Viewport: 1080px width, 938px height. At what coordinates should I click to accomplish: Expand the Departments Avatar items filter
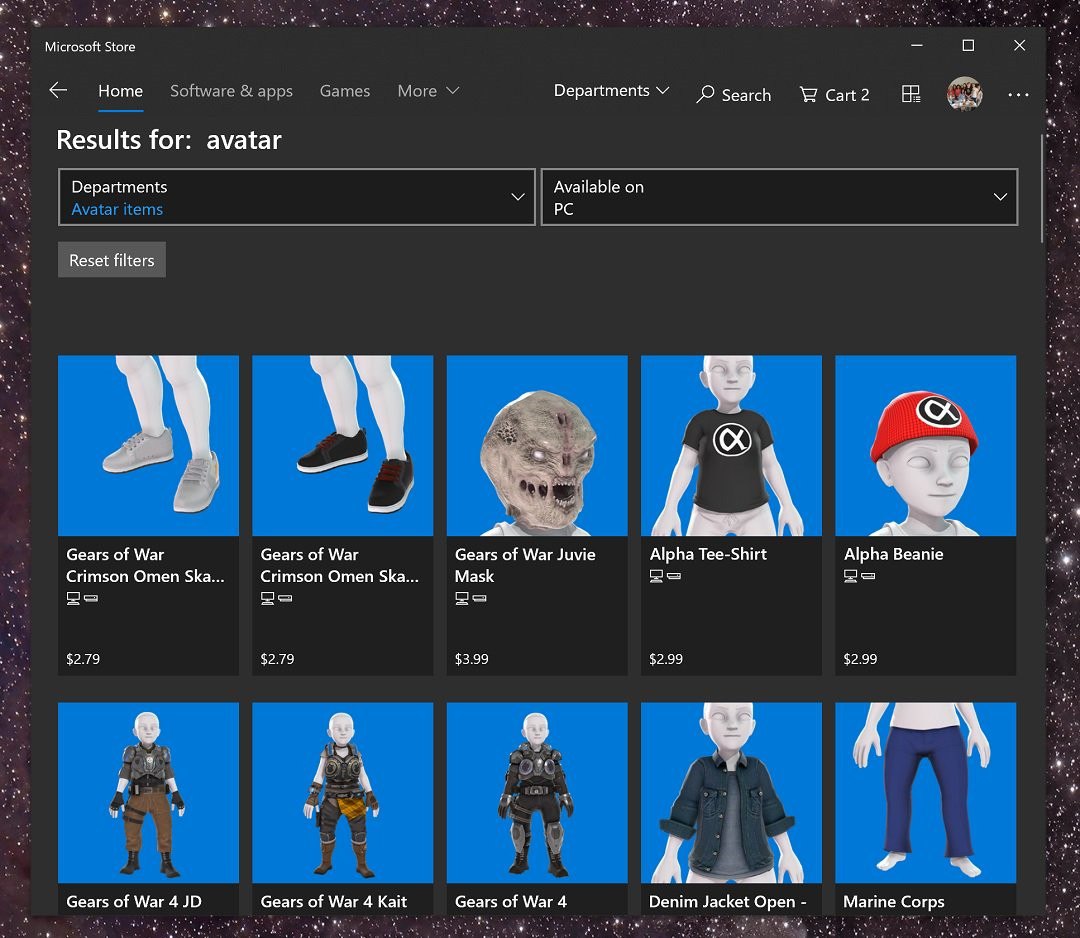(297, 197)
